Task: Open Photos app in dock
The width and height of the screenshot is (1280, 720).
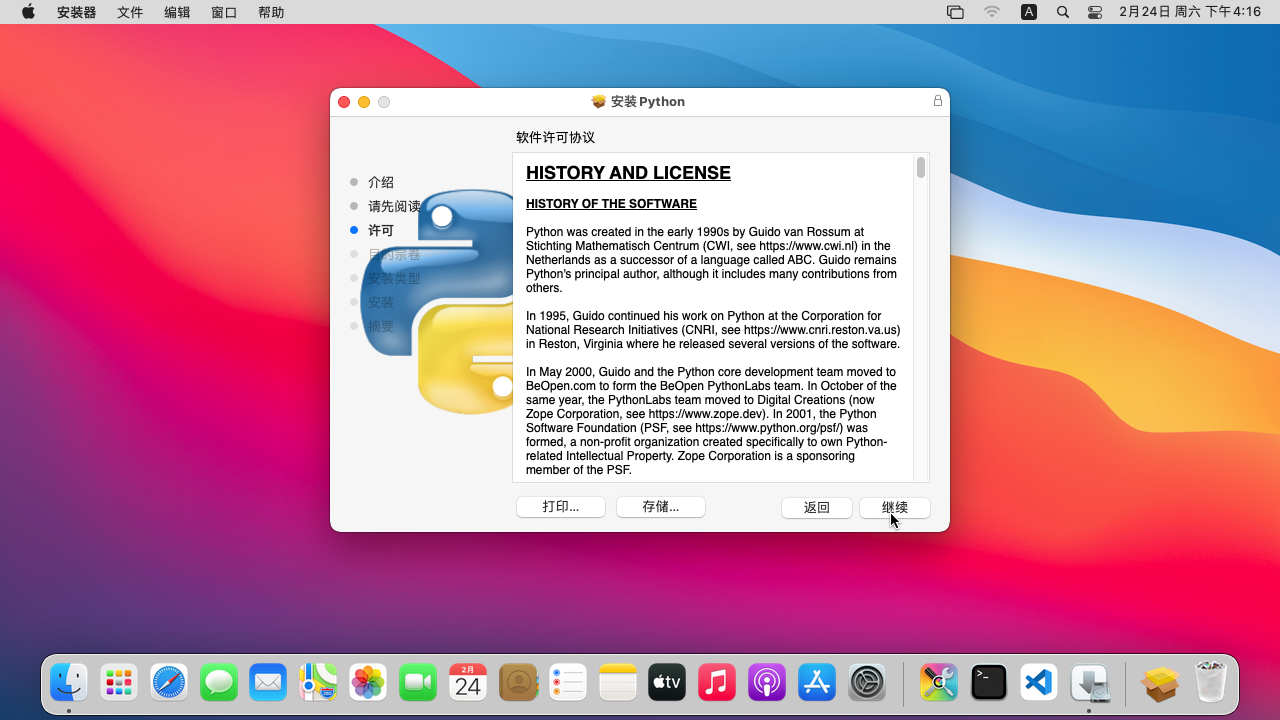Action: tap(368, 683)
